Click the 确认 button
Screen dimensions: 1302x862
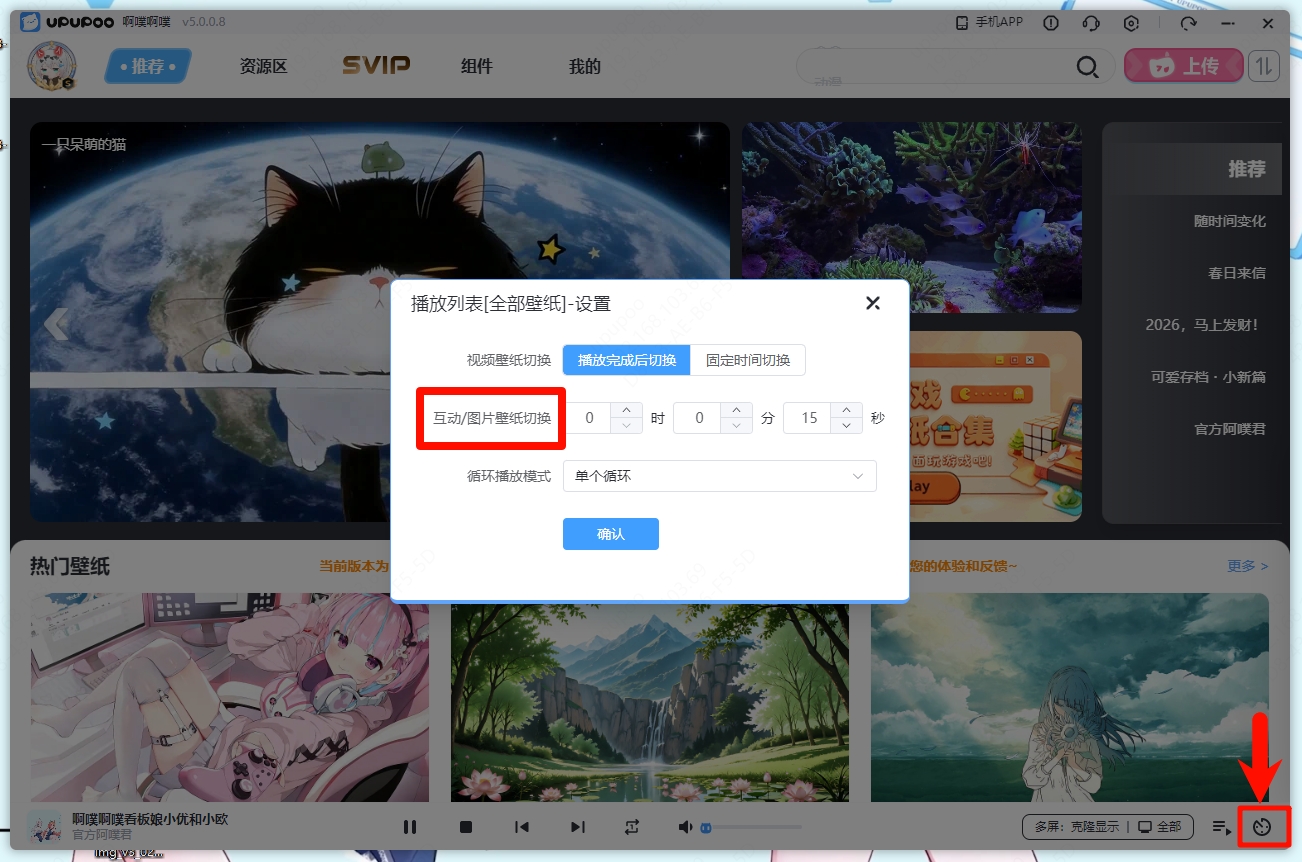point(610,534)
